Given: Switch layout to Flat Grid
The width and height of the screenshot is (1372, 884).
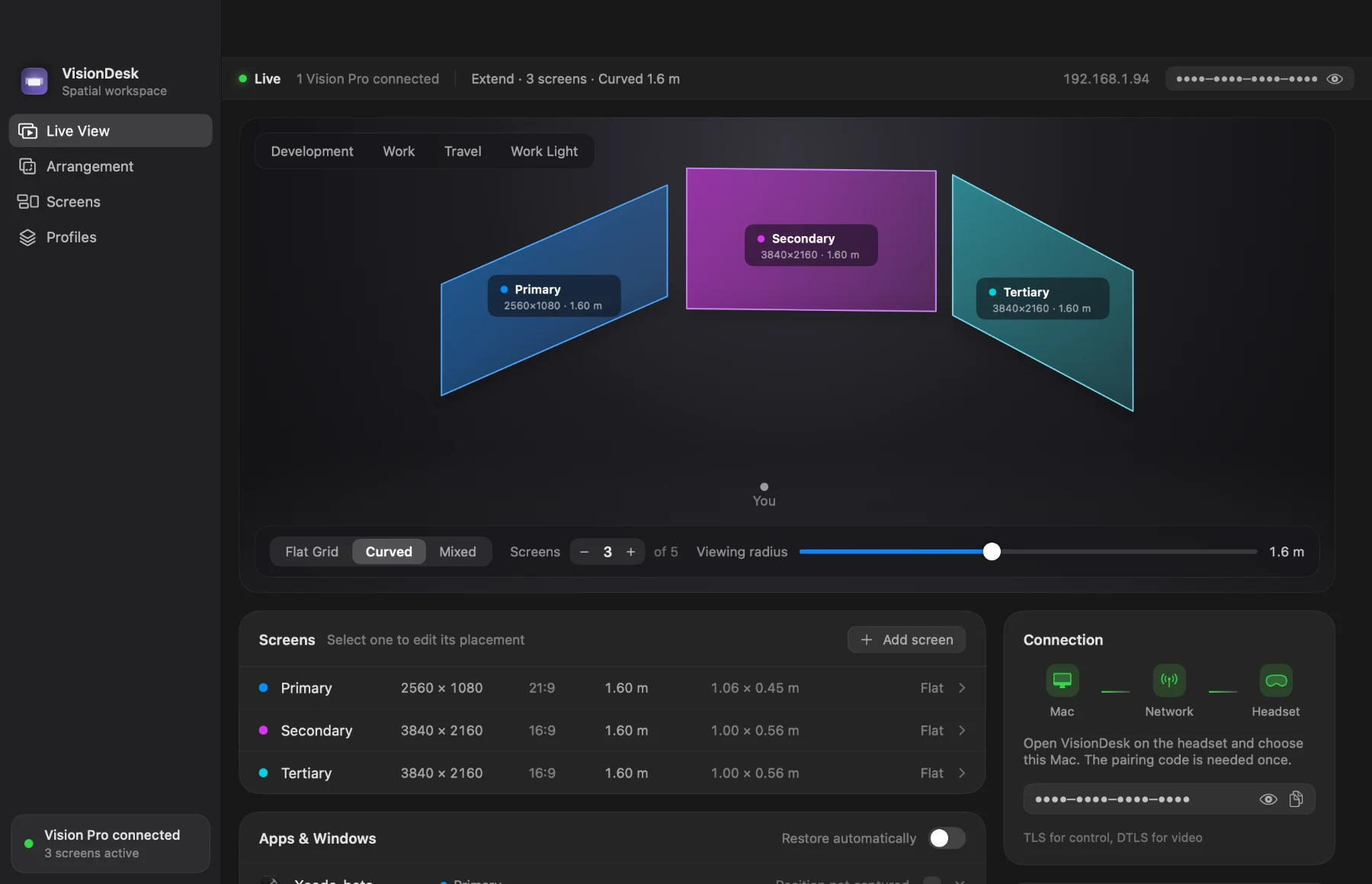Looking at the screenshot, I should [x=312, y=552].
